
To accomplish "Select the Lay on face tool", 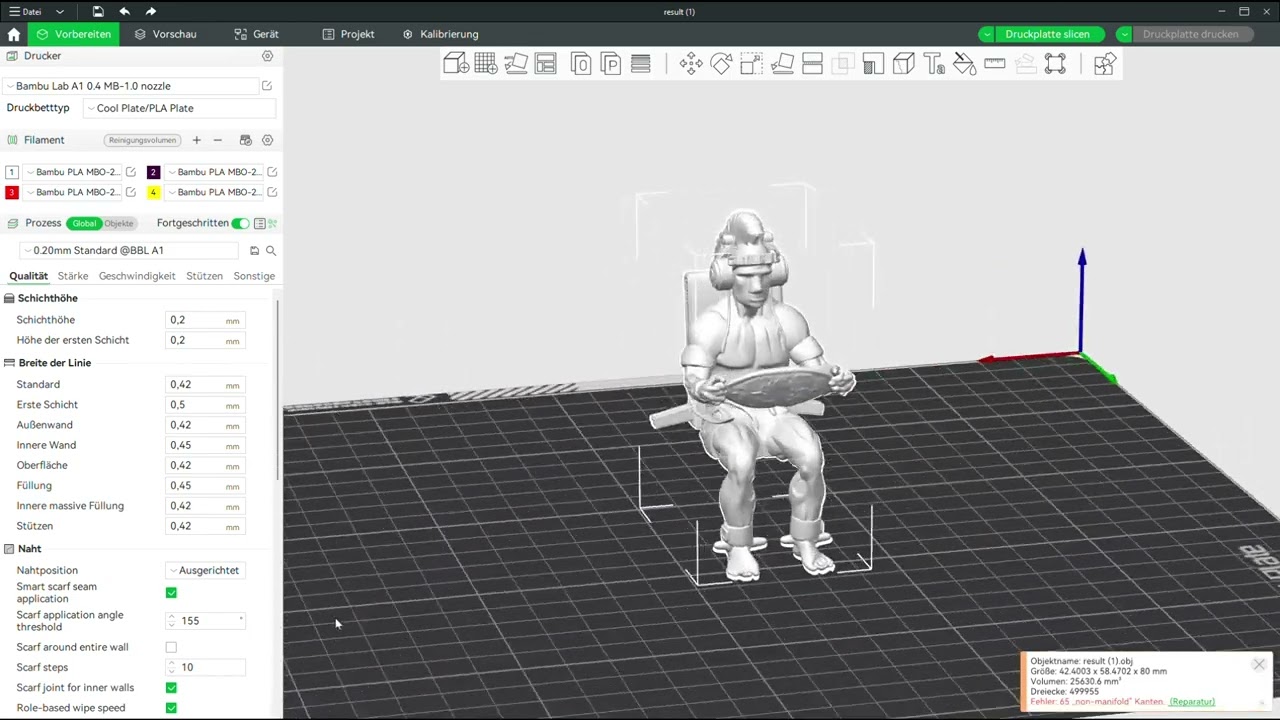I will tap(782, 64).
